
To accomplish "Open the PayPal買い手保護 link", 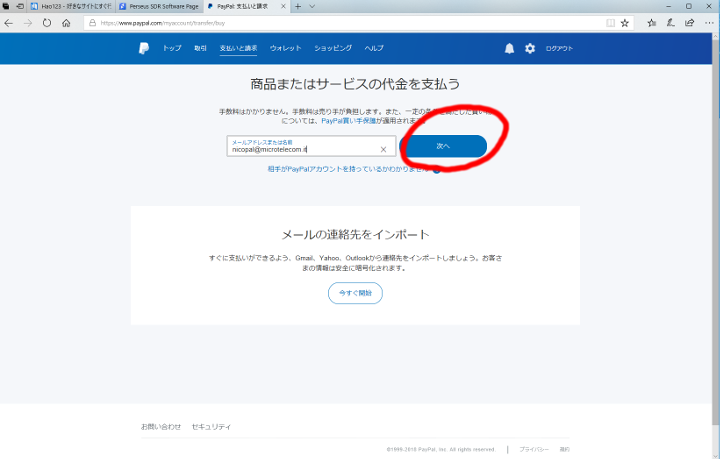I will point(349,121).
